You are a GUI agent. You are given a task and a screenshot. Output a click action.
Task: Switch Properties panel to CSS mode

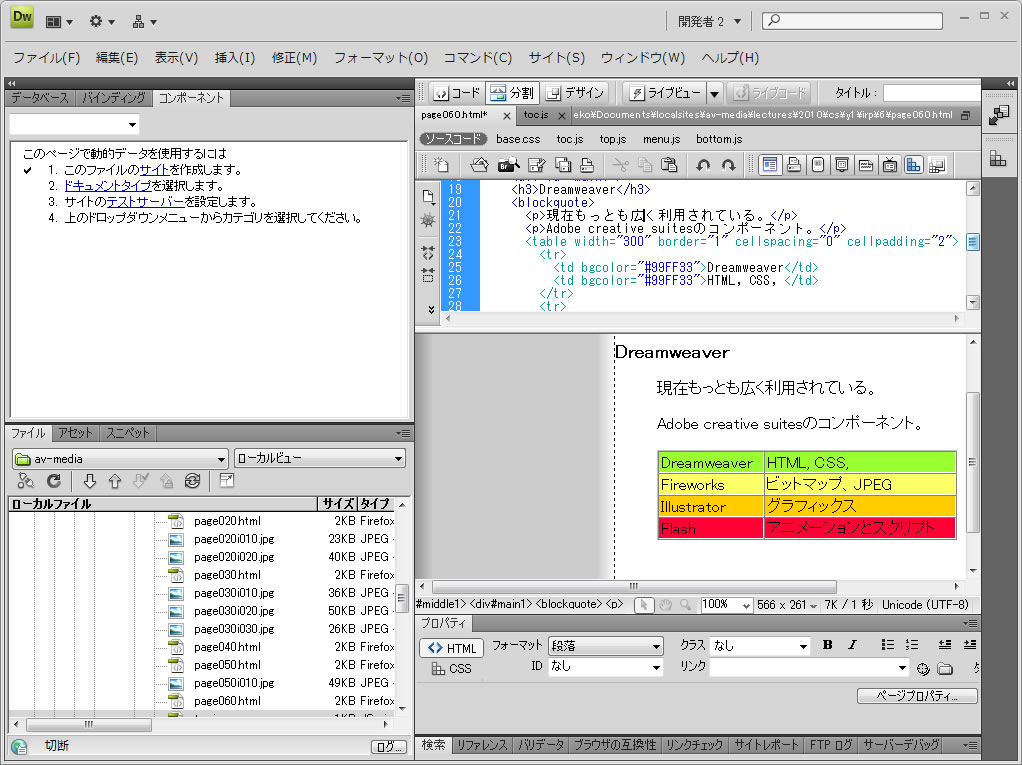(451, 669)
